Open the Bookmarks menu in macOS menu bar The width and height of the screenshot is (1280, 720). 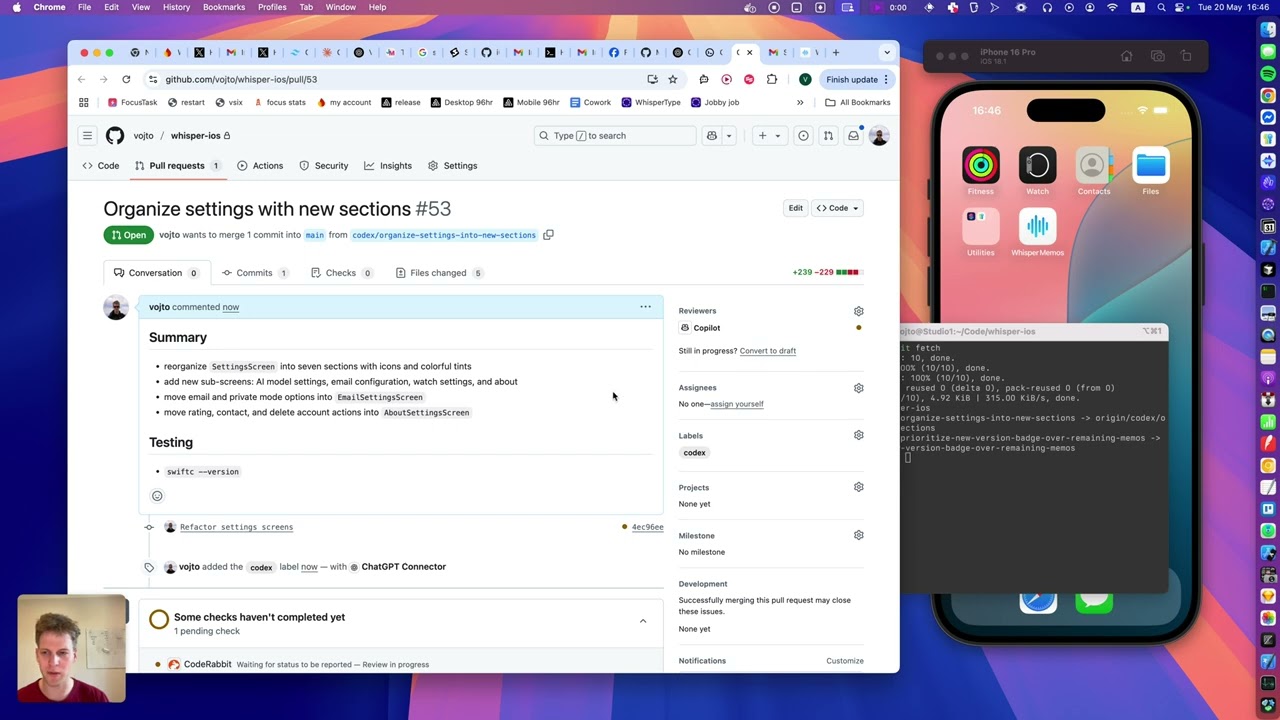pyautogui.click(x=224, y=7)
